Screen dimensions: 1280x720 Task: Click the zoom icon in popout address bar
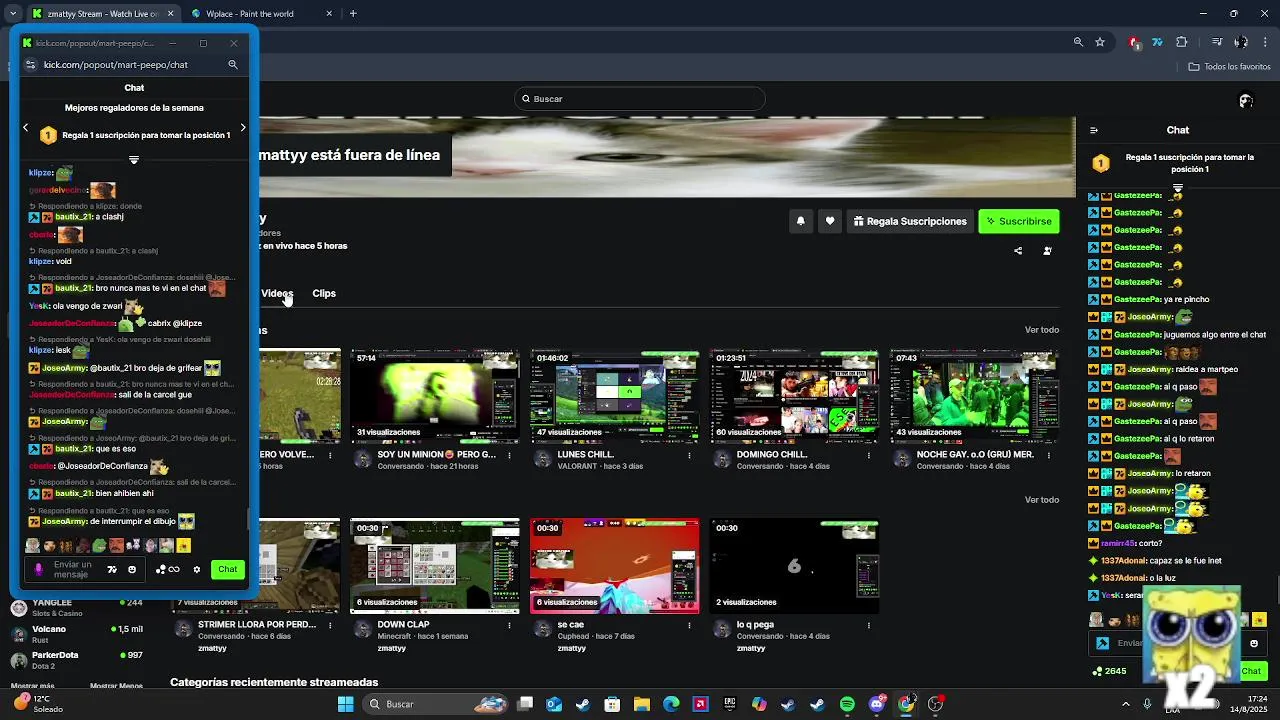coord(233,65)
